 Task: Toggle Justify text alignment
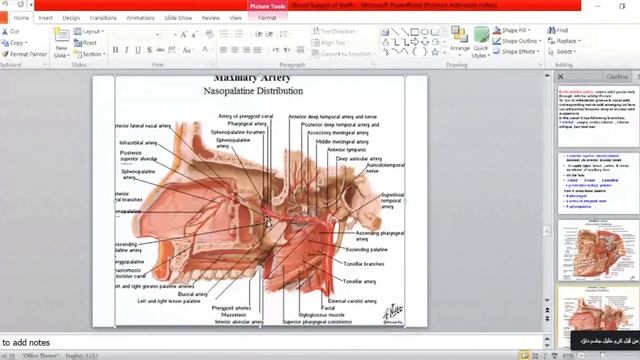[x=257, y=50]
